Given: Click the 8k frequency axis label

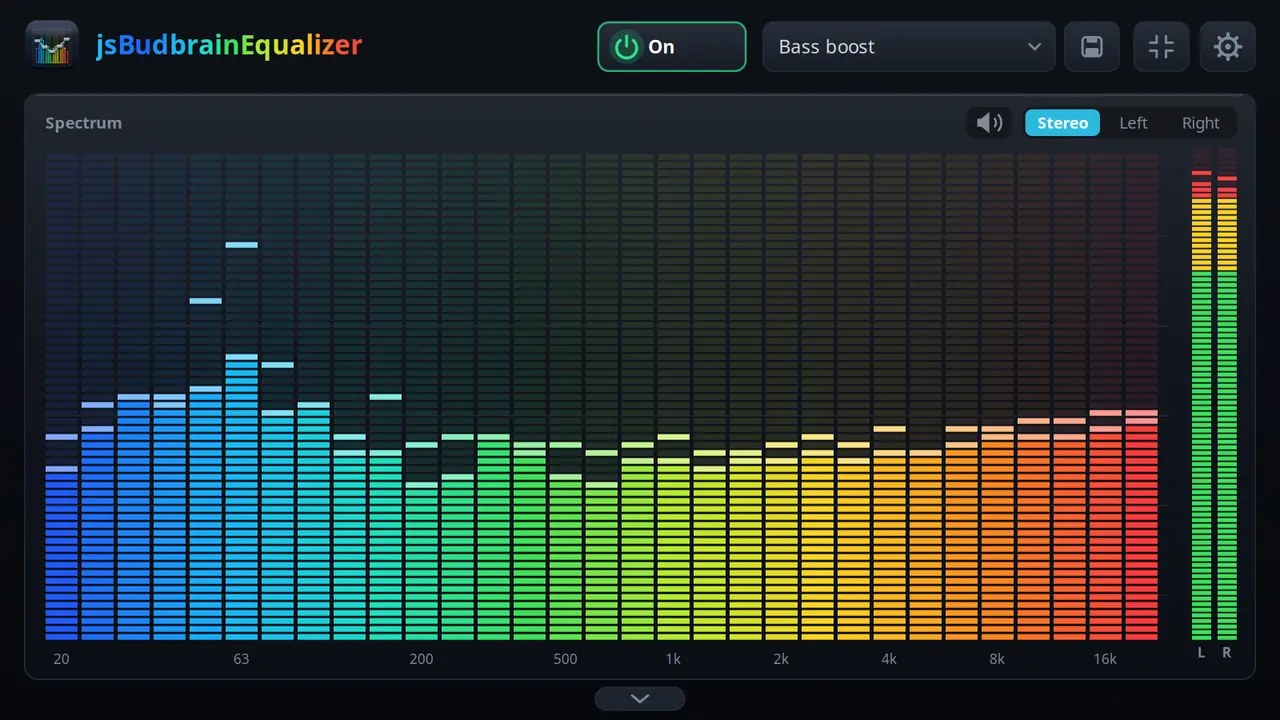Looking at the screenshot, I should point(997,659).
